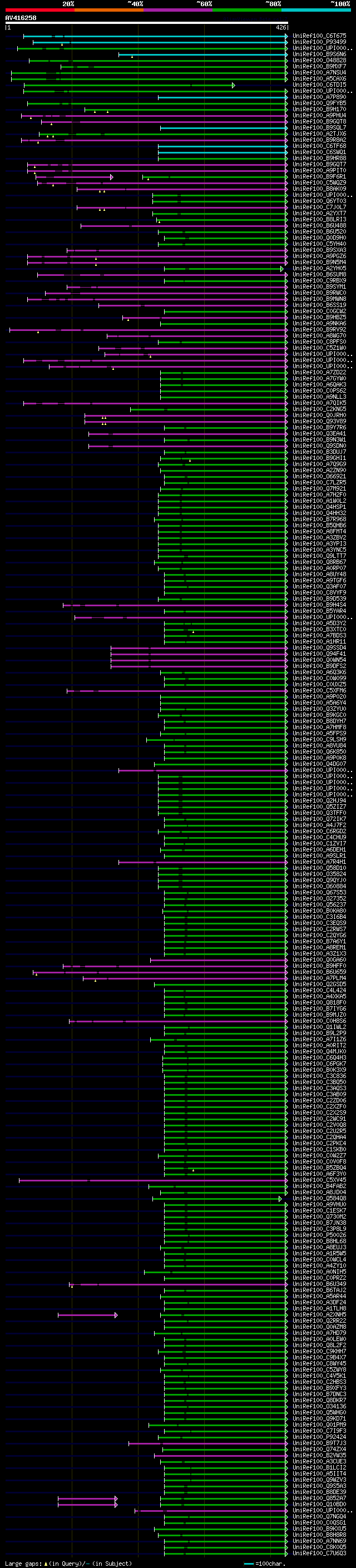Click UniRef100_A7P890 label
Viewport: 356px width, 1568px height.
[x=319, y=97]
